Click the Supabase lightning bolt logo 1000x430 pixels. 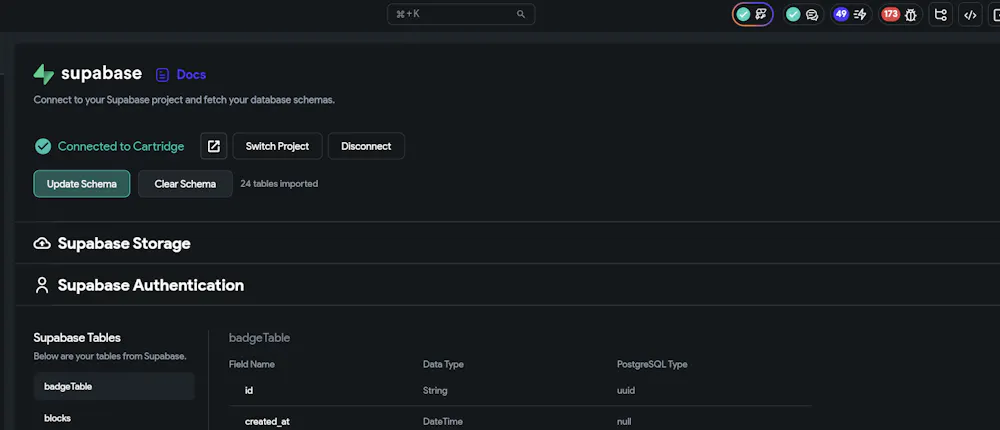point(44,74)
